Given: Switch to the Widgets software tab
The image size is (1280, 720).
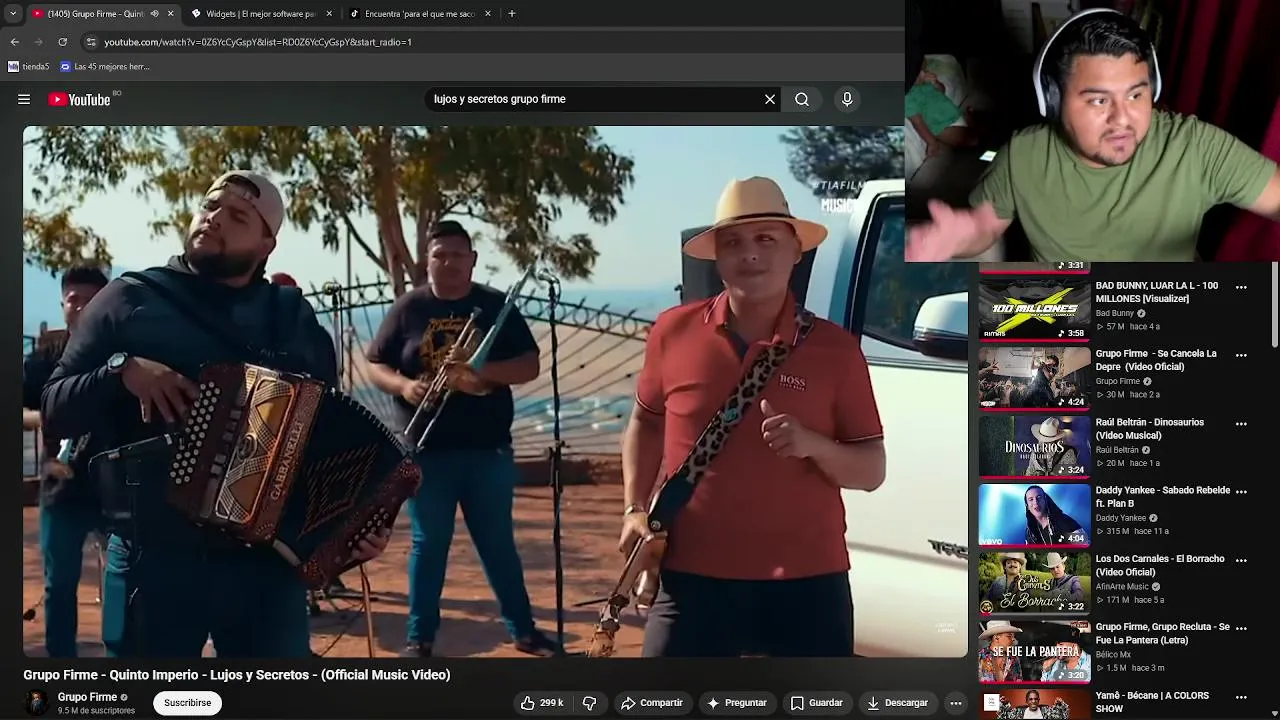Looking at the screenshot, I should tap(260, 14).
